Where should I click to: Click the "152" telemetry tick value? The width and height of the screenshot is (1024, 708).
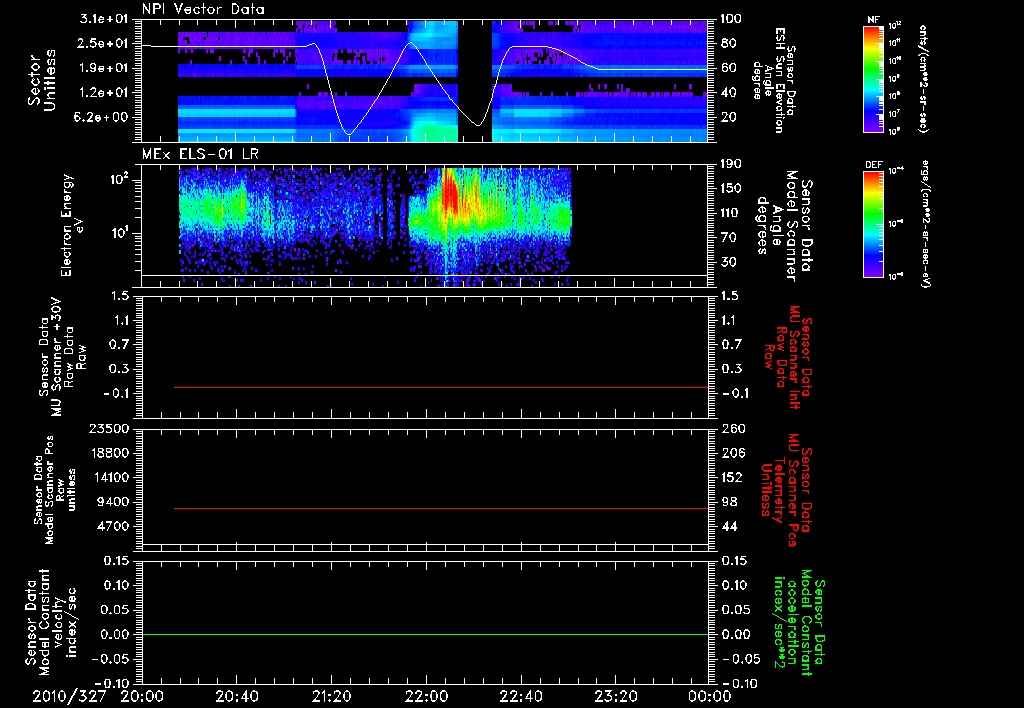731,477
